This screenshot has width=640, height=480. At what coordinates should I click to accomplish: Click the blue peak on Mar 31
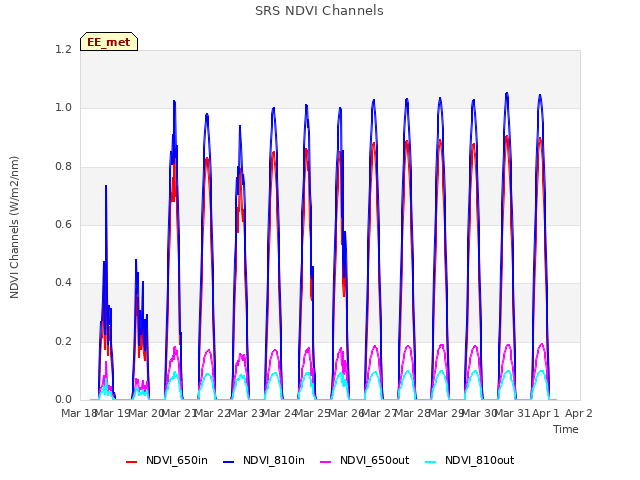507,94
